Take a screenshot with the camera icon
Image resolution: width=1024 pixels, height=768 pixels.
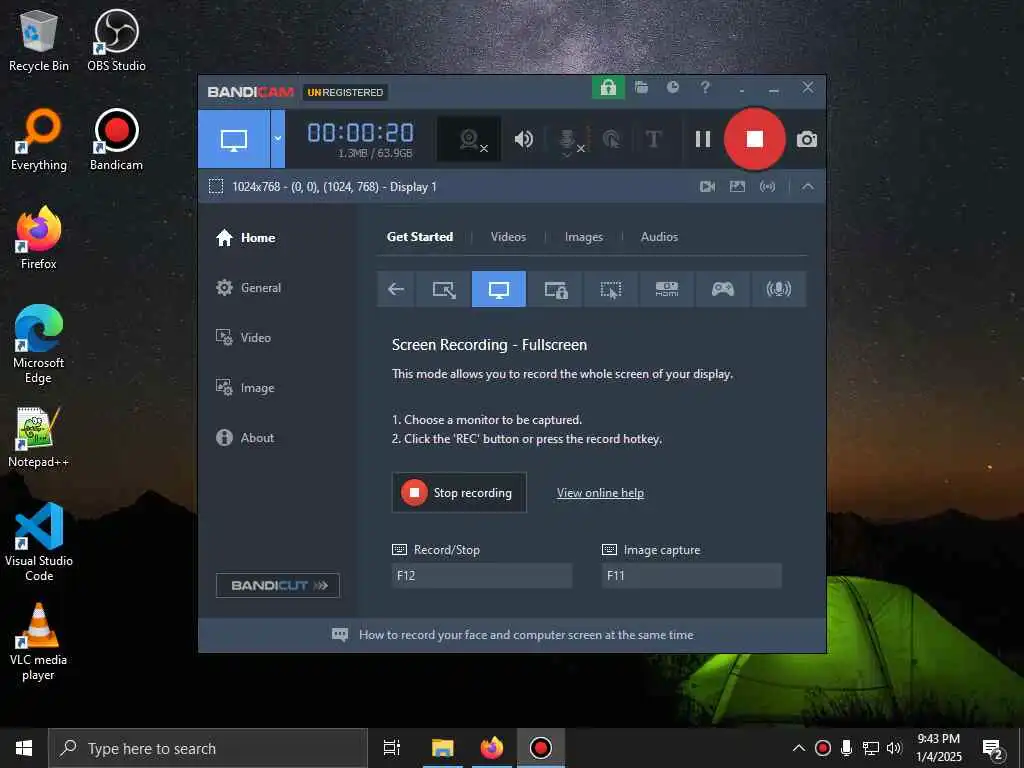pos(807,139)
